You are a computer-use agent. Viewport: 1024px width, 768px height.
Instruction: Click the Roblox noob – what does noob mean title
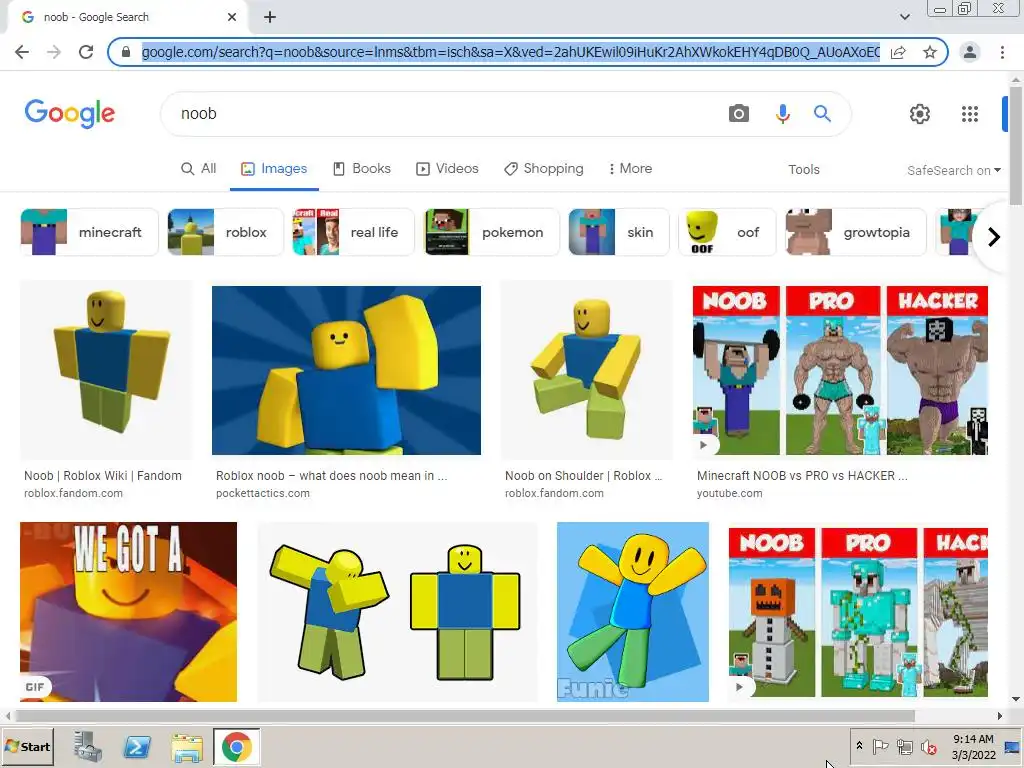pyautogui.click(x=332, y=476)
